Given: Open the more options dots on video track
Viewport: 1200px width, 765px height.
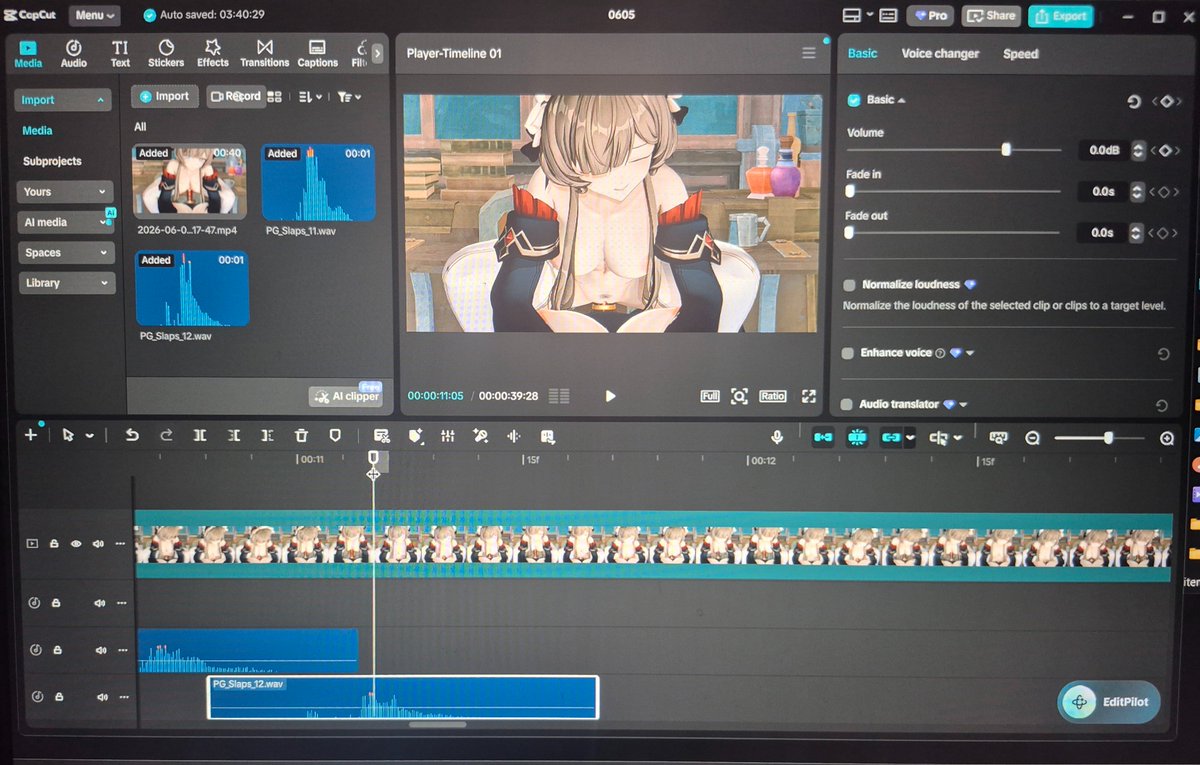Looking at the screenshot, I should tap(121, 544).
